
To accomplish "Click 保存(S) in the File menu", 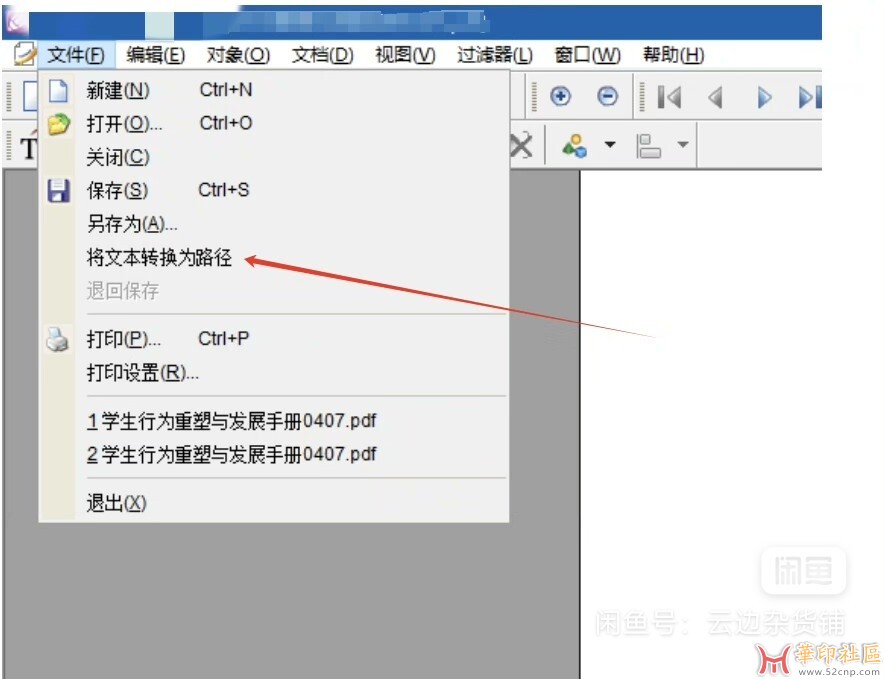I will click(117, 190).
